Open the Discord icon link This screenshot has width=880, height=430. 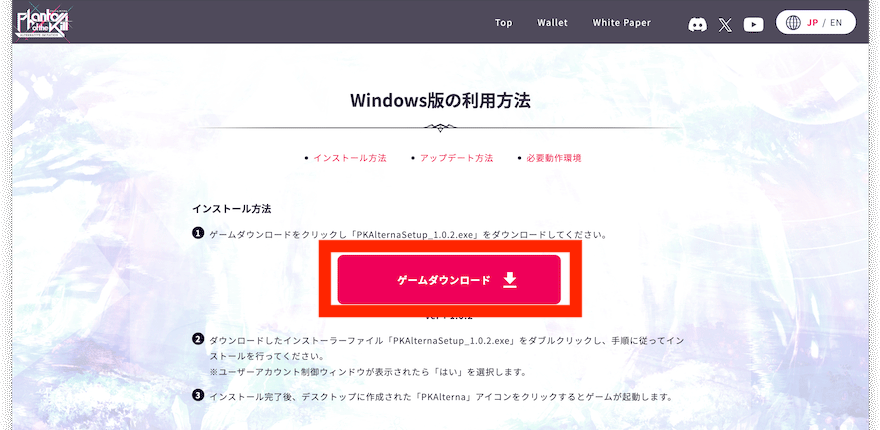[698, 24]
